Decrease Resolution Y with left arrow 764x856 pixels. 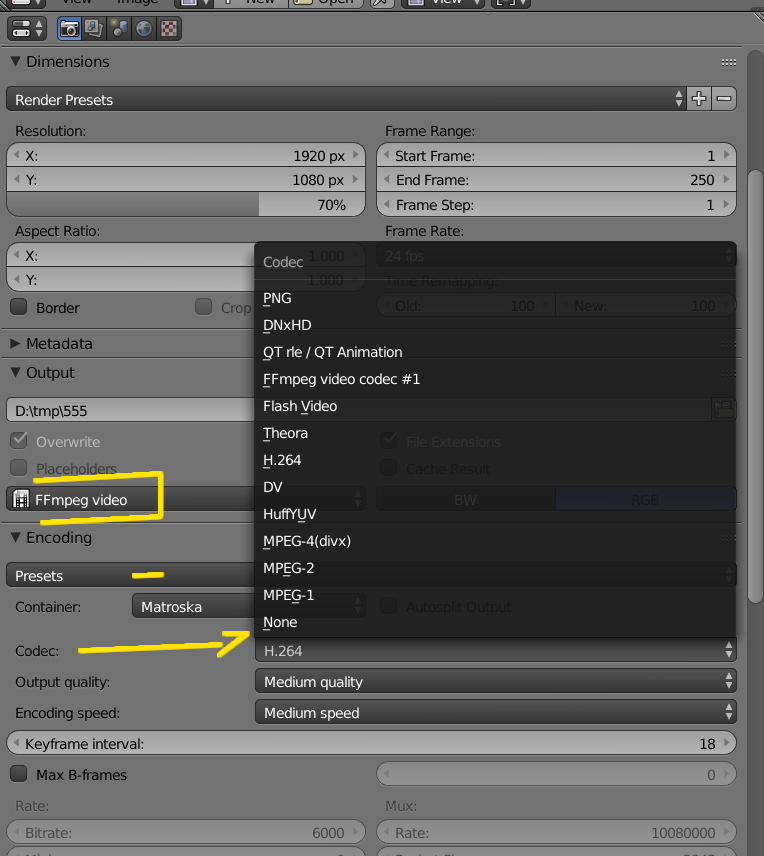pyautogui.click(x=16, y=179)
